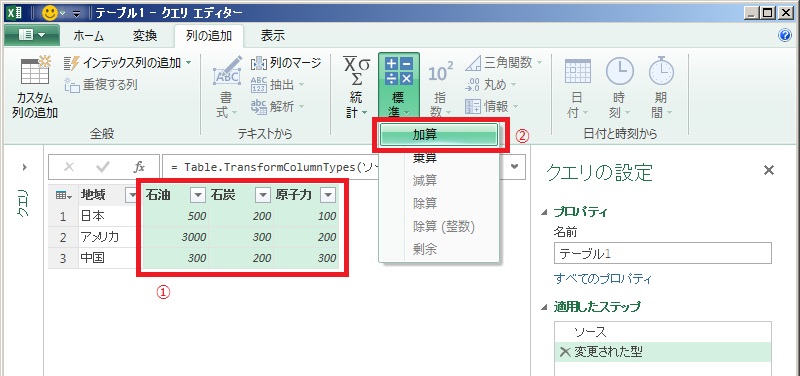This screenshot has height=376, width=800.
Task: Expand the formula bar with chevron
Action: pos(515,166)
